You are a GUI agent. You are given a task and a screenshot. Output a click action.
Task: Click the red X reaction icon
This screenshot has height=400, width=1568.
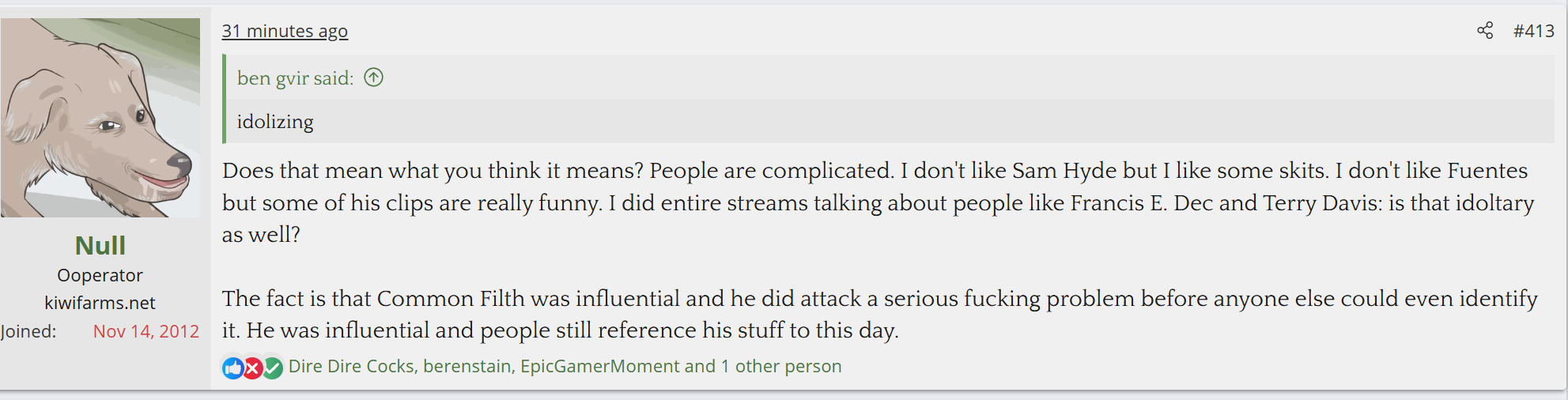pos(253,368)
